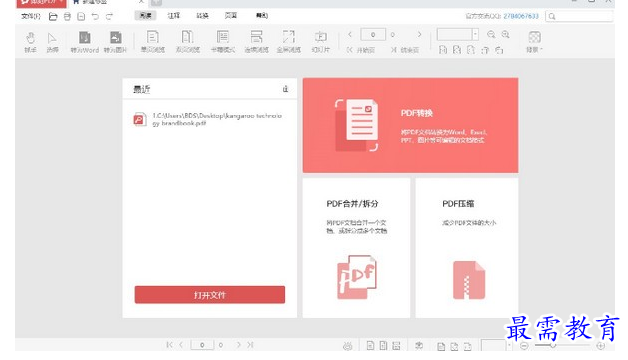Click the open folder icon

[53, 16]
